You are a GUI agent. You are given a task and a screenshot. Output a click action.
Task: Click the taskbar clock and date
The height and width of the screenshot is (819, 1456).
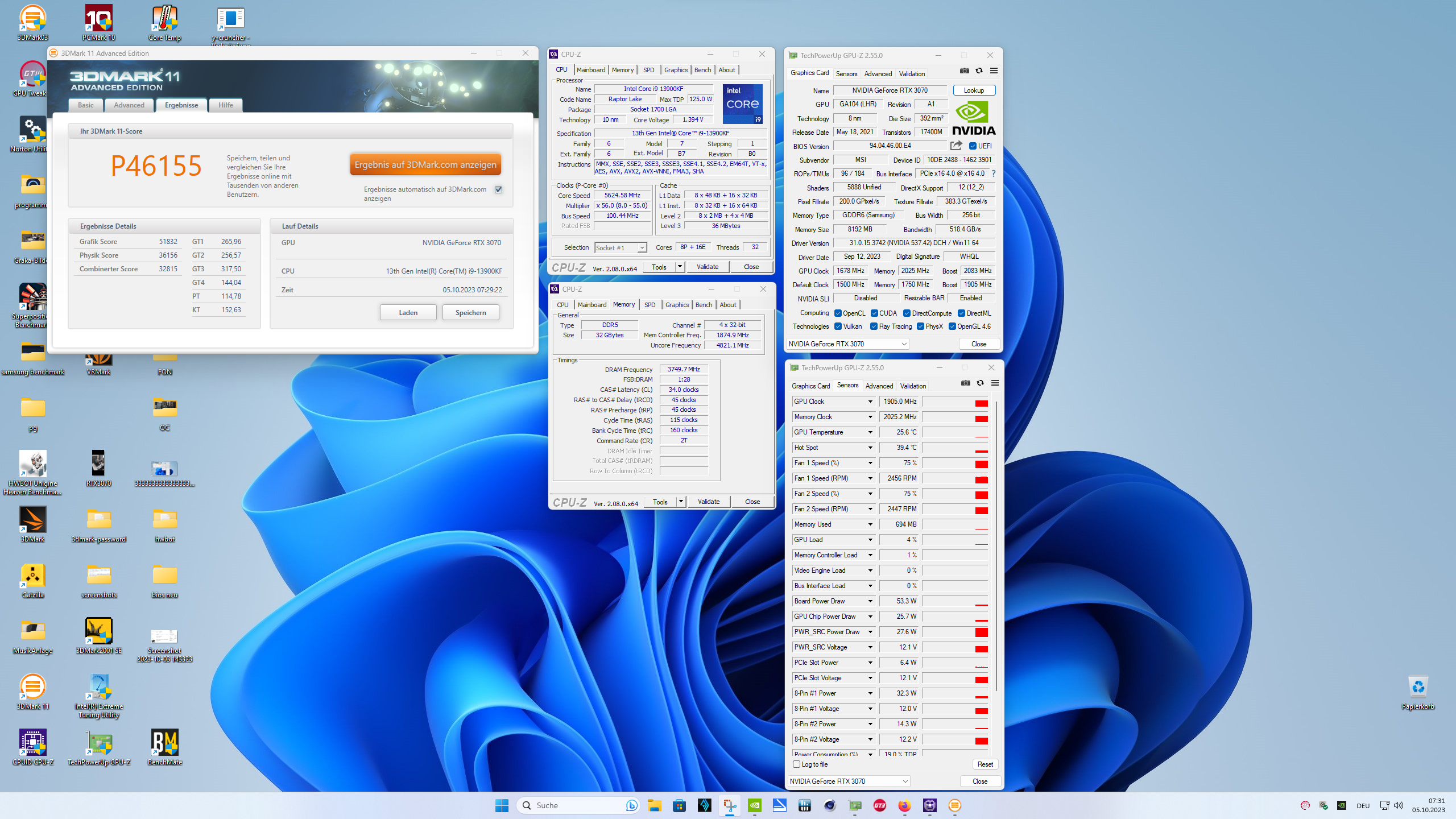1428,805
